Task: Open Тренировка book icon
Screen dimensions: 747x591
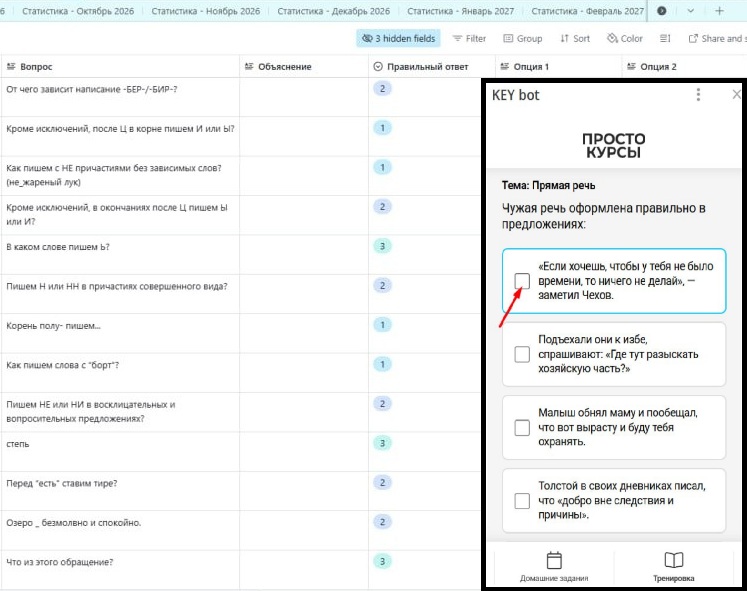Action: [x=674, y=560]
